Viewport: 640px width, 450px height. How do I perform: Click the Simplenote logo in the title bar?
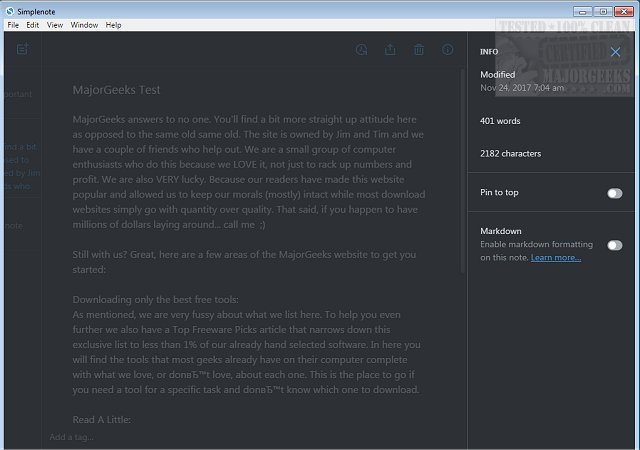(10, 11)
